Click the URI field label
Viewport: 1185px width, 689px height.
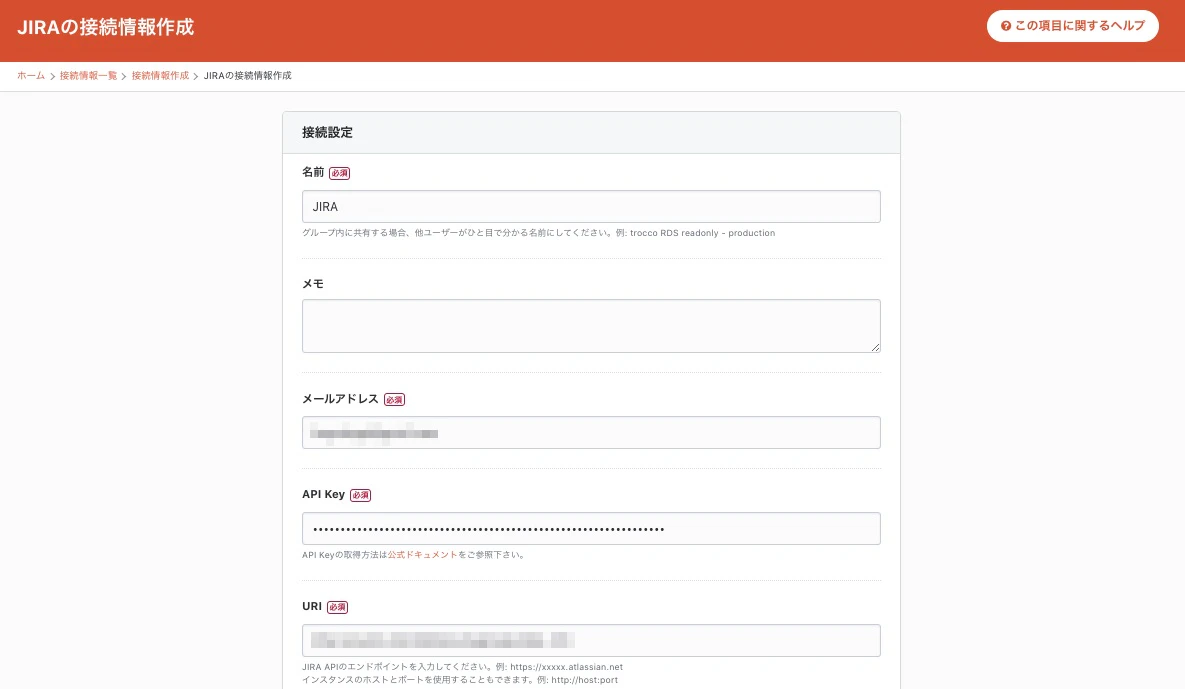tap(312, 606)
